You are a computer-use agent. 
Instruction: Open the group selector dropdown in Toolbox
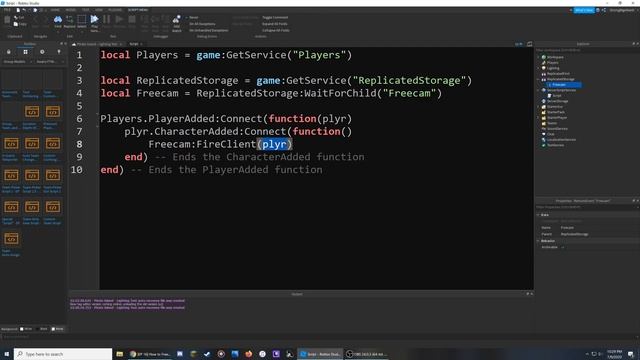pos(50,62)
